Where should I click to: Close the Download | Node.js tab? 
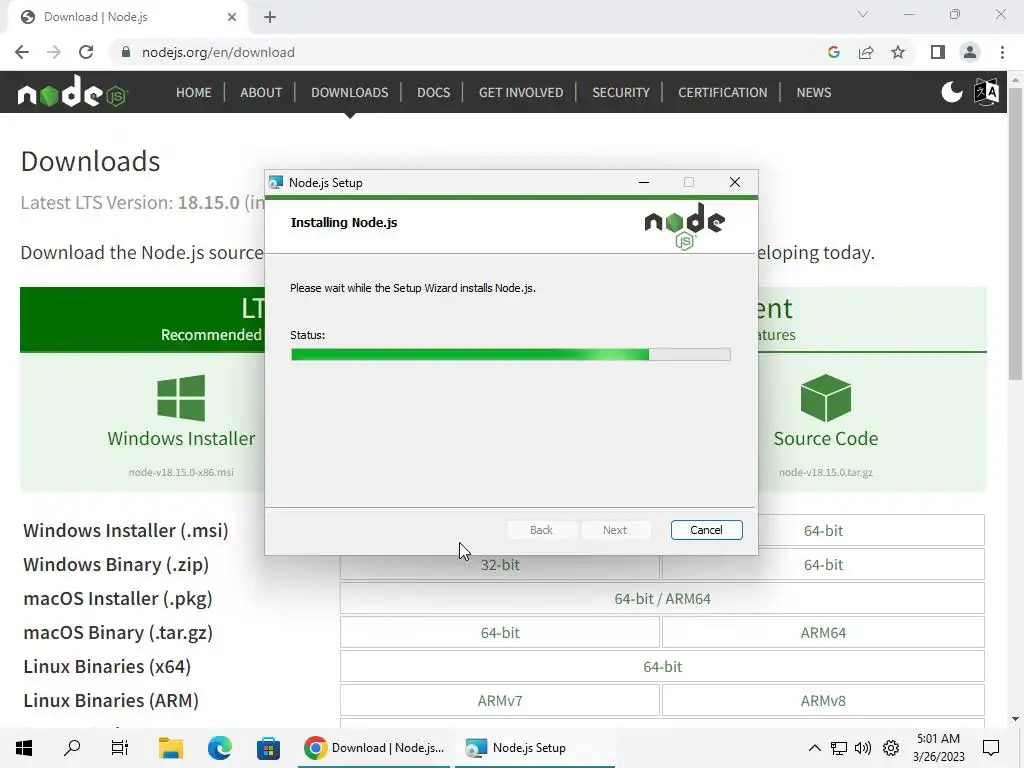pyautogui.click(x=232, y=17)
